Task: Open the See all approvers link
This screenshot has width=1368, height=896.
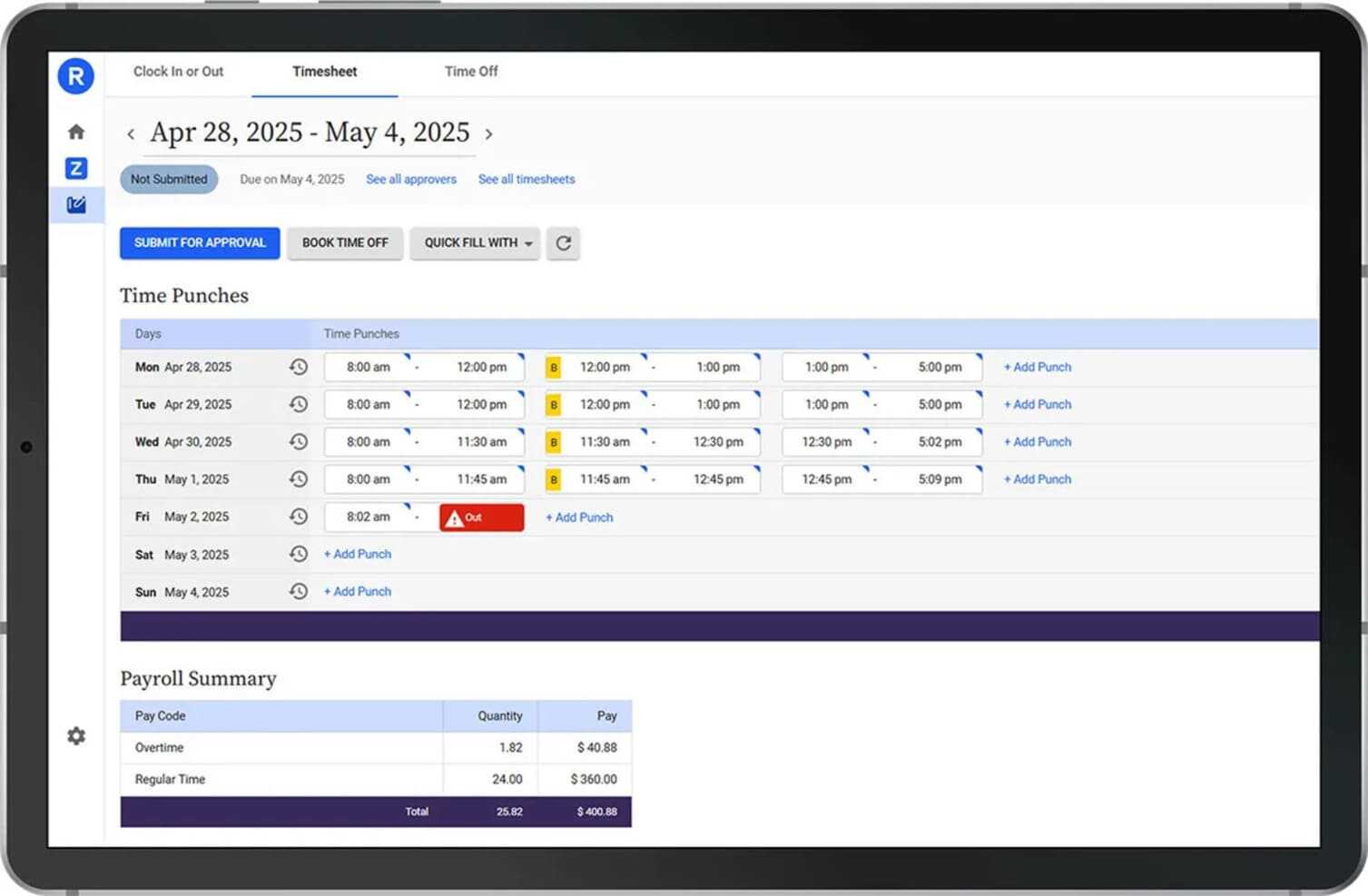Action: (x=411, y=180)
